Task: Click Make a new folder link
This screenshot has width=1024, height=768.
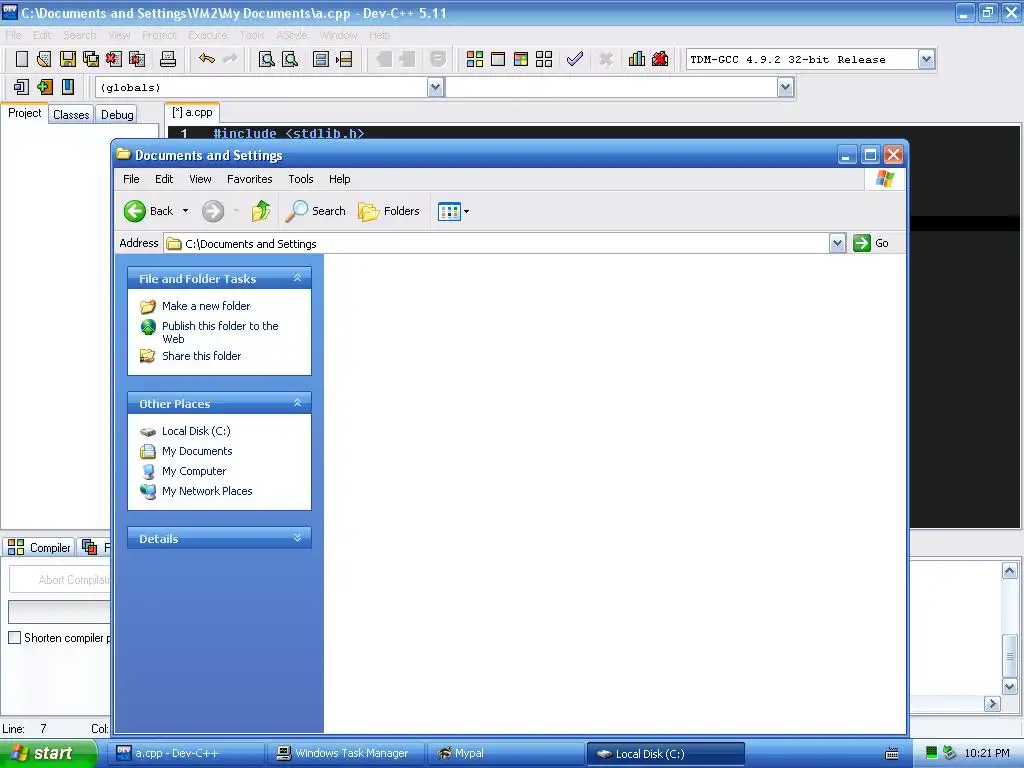Action: (206, 306)
